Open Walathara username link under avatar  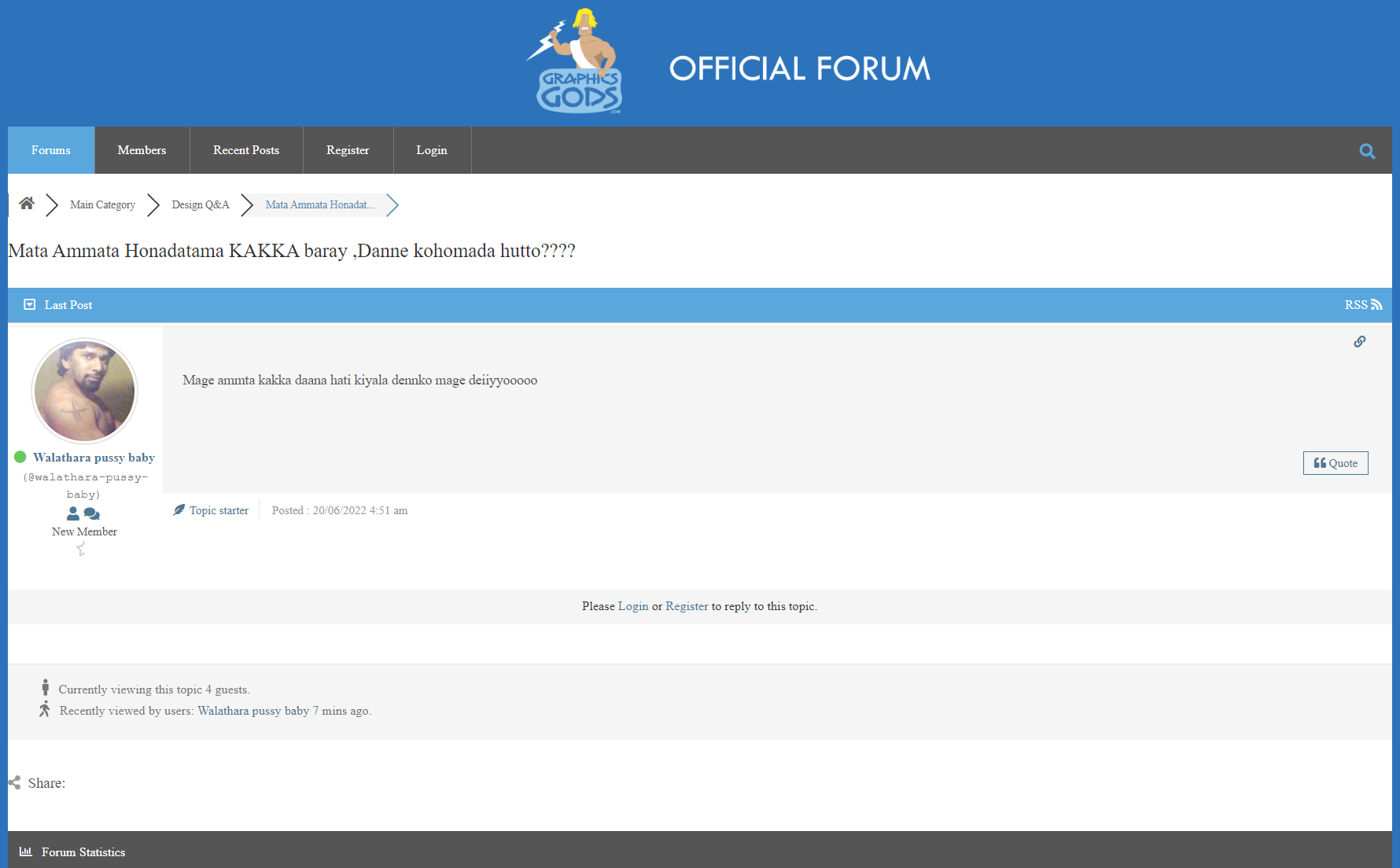point(94,458)
